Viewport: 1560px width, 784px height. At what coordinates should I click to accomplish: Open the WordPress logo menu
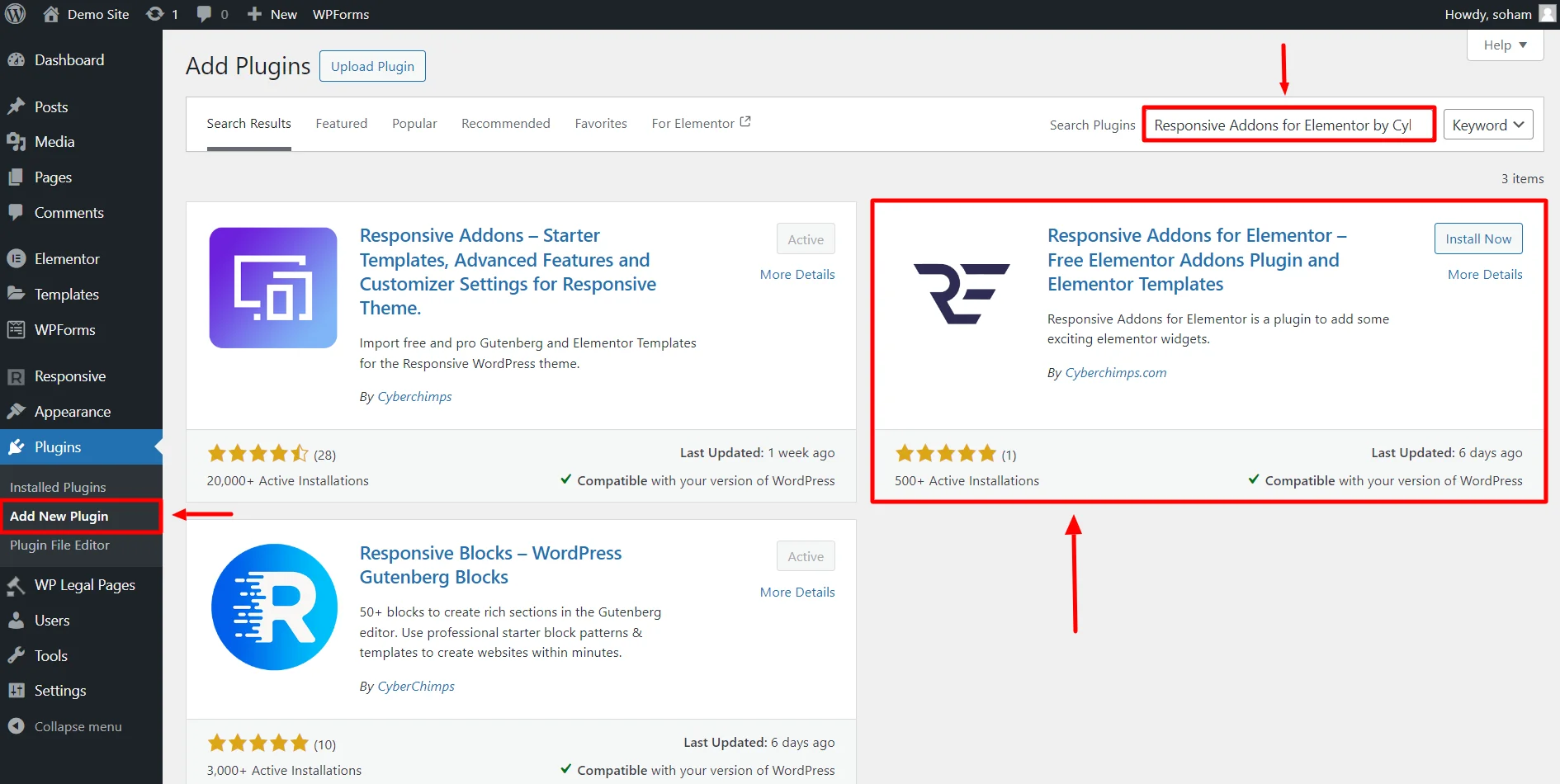coord(16,14)
